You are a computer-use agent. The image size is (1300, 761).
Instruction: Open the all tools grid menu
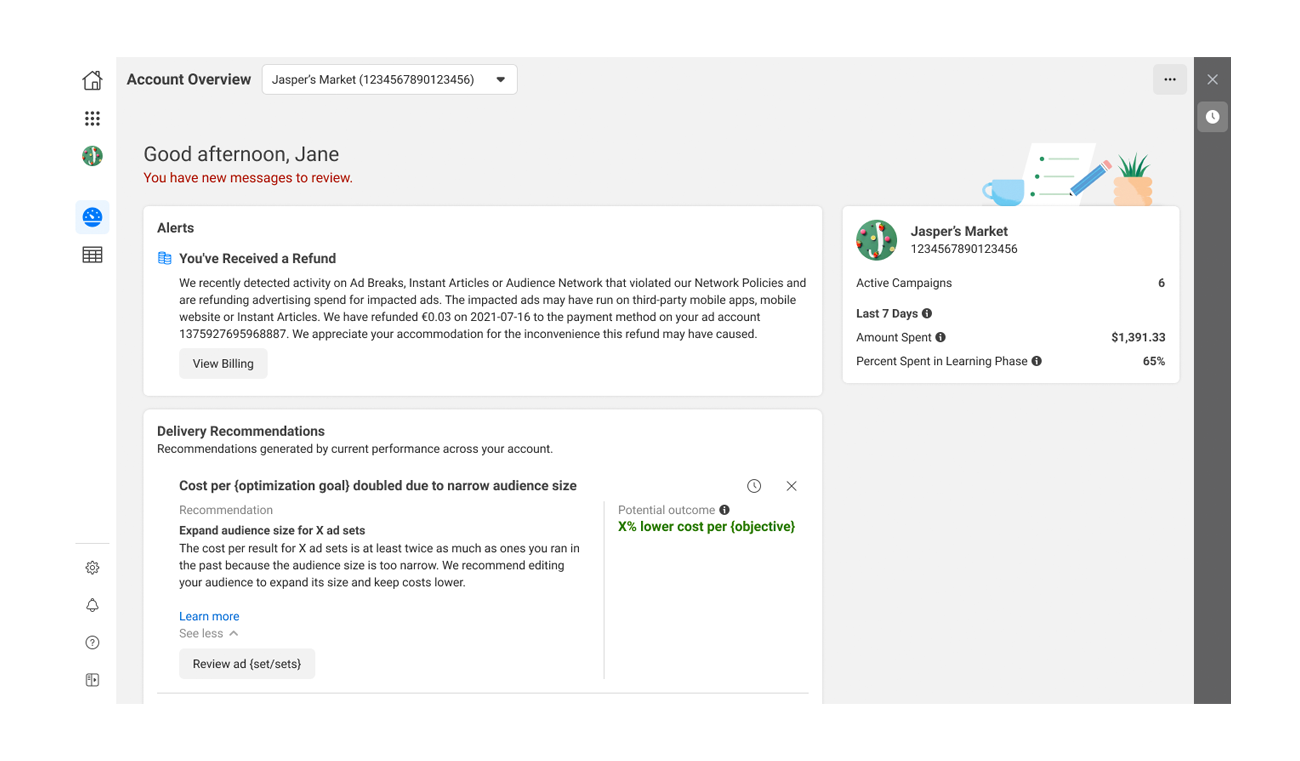click(92, 118)
